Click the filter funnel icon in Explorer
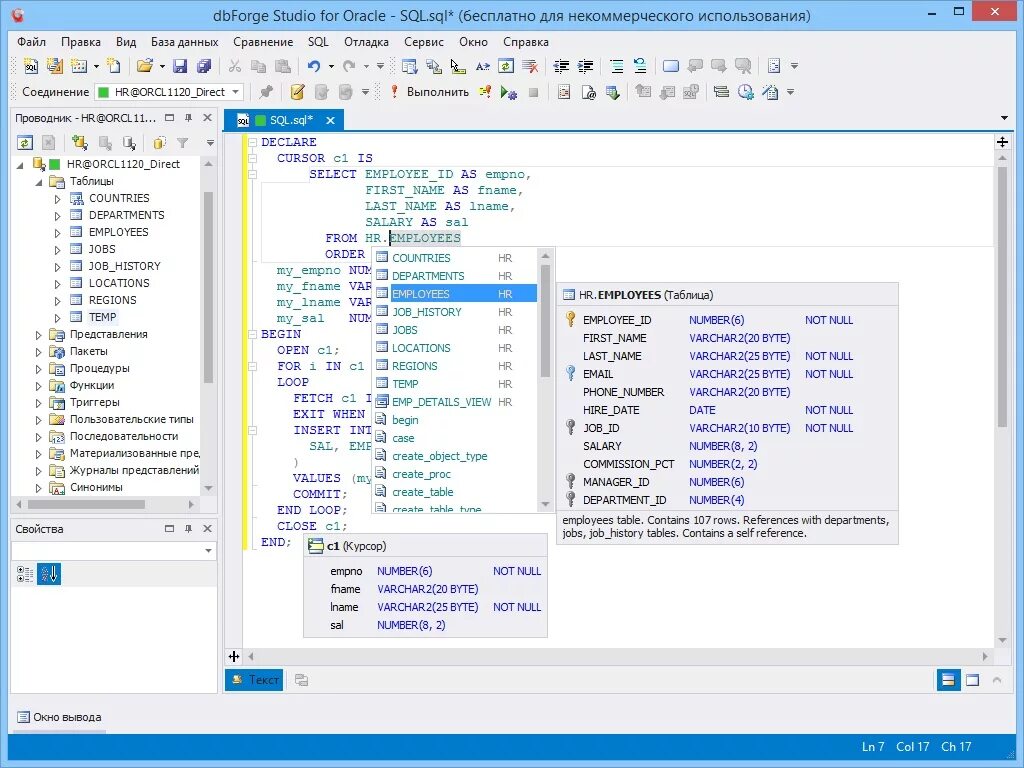This screenshot has width=1024, height=768. point(183,143)
